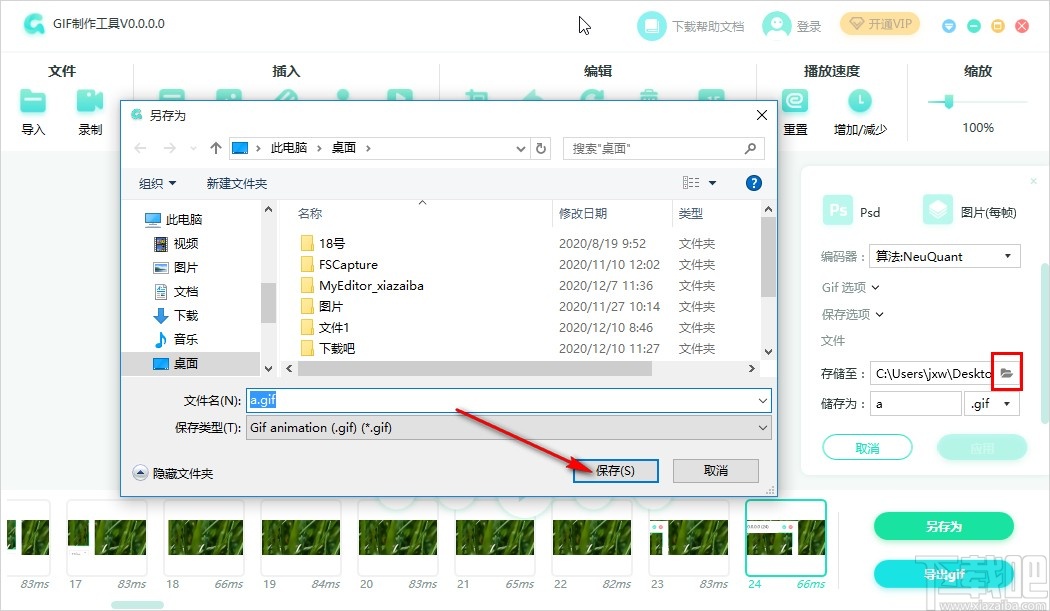Click the 名称 (Name) column header
This screenshot has height=611, width=1050.
point(310,213)
